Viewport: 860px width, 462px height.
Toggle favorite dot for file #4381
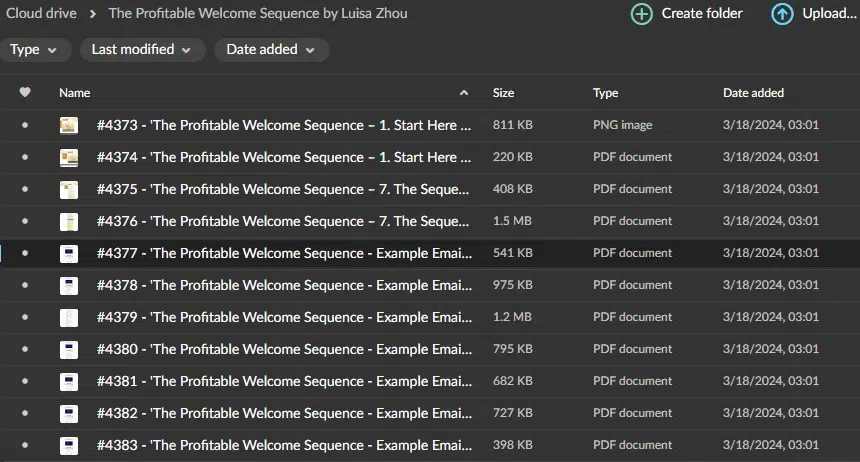pos(25,381)
